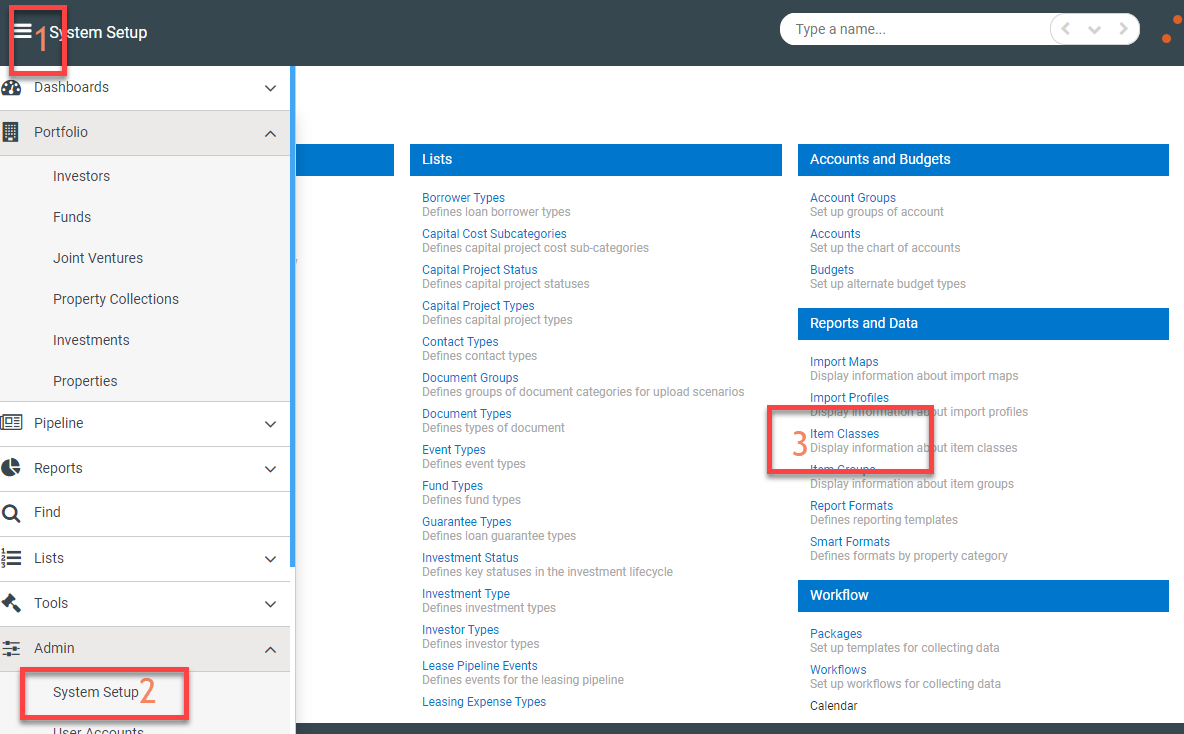Viewport: 1184px width, 734px height.
Task: Open the Lease Pipeline Events link
Action: [479, 666]
